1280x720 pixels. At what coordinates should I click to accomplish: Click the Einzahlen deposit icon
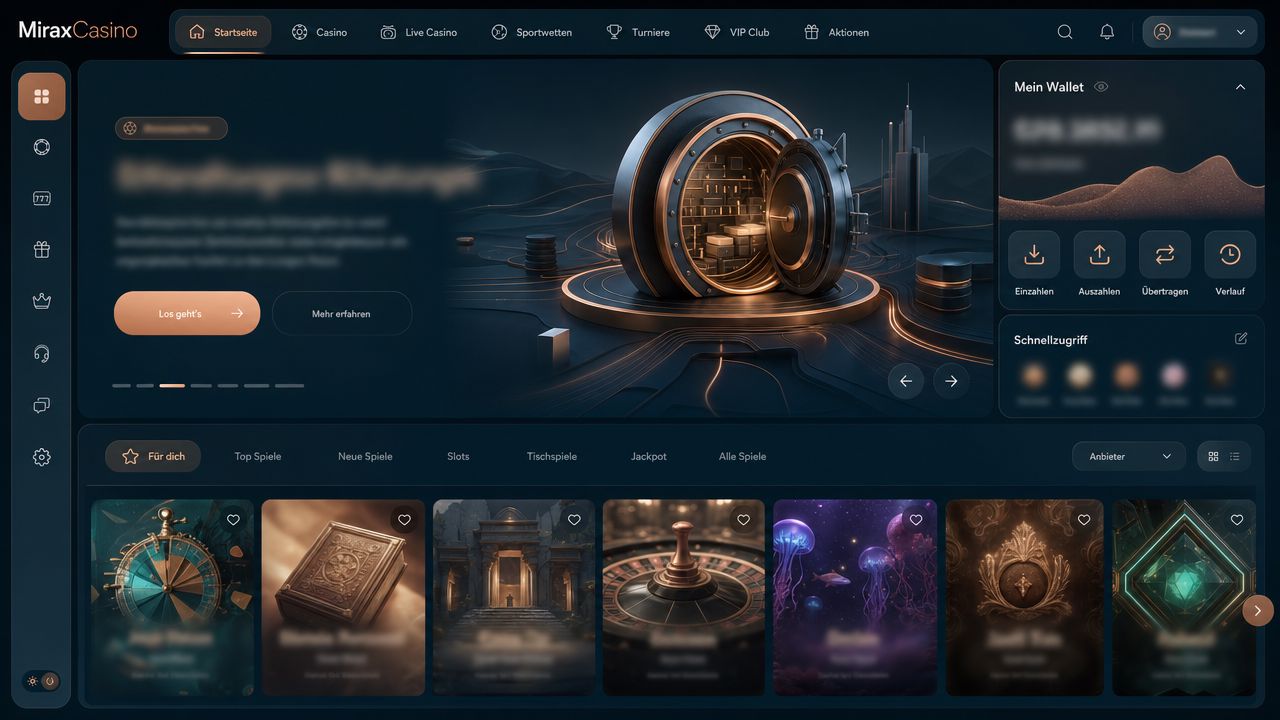(1034, 255)
